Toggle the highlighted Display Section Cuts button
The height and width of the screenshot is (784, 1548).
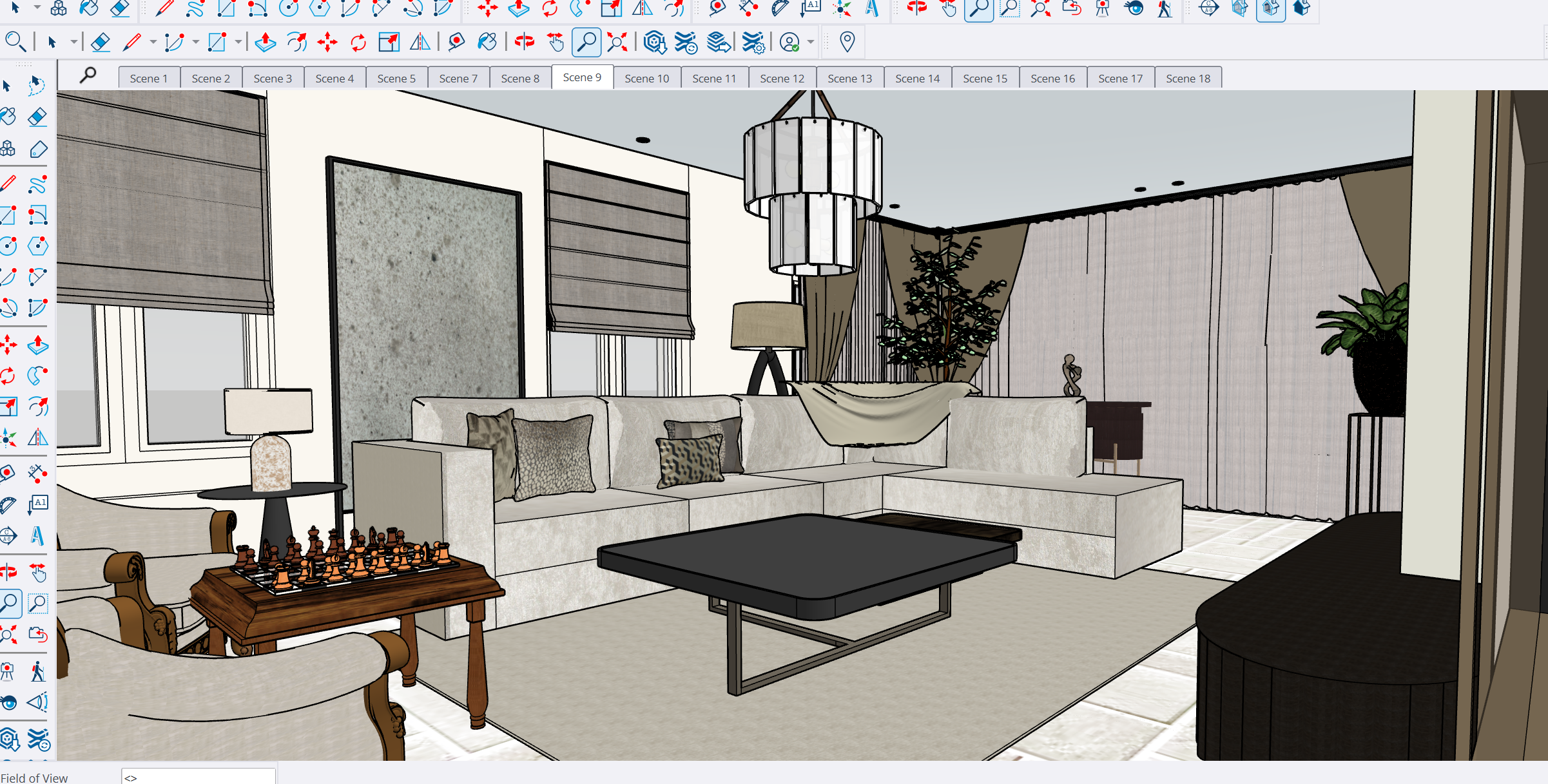click(1271, 8)
